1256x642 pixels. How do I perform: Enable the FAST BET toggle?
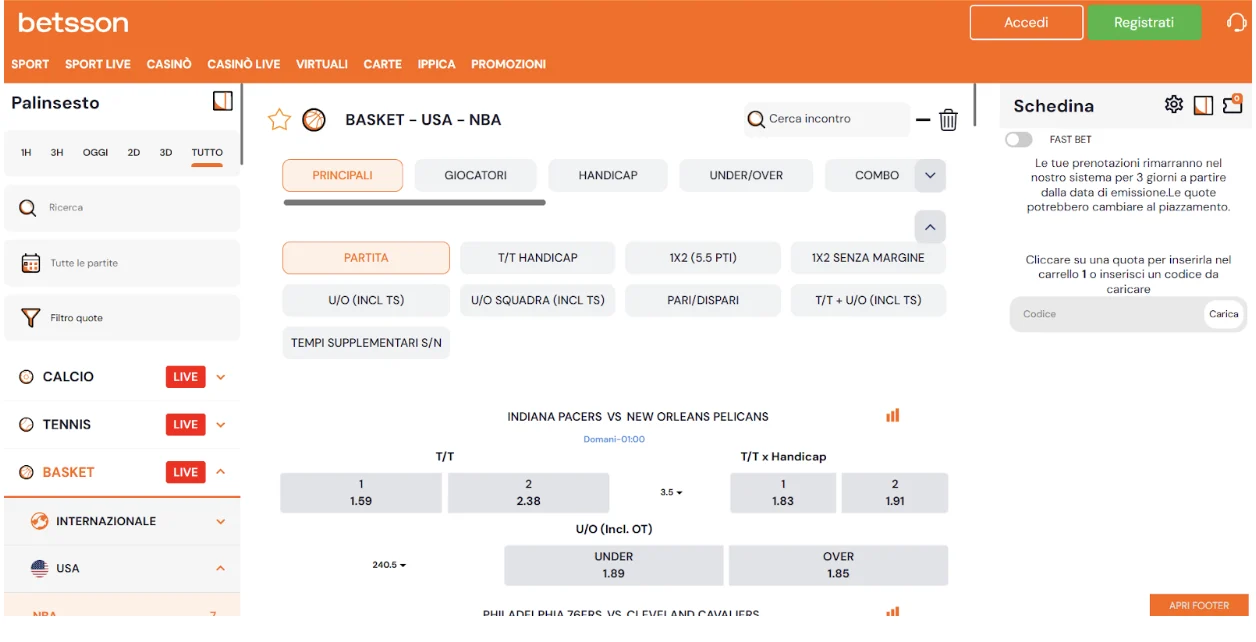click(1019, 139)
